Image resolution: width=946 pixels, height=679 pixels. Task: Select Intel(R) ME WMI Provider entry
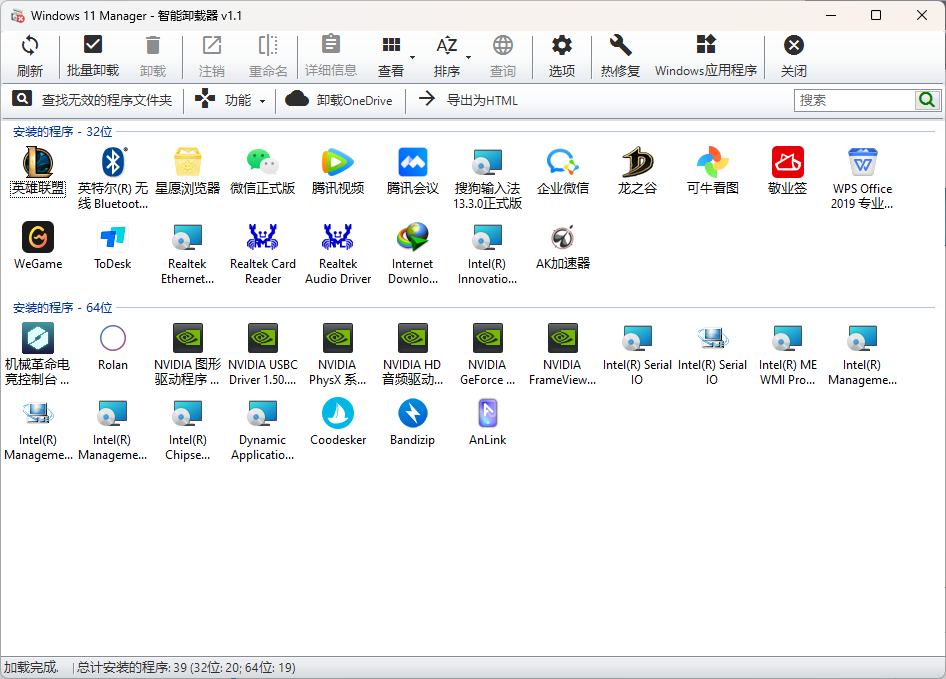pyautogui.click(x=787, y=354)
